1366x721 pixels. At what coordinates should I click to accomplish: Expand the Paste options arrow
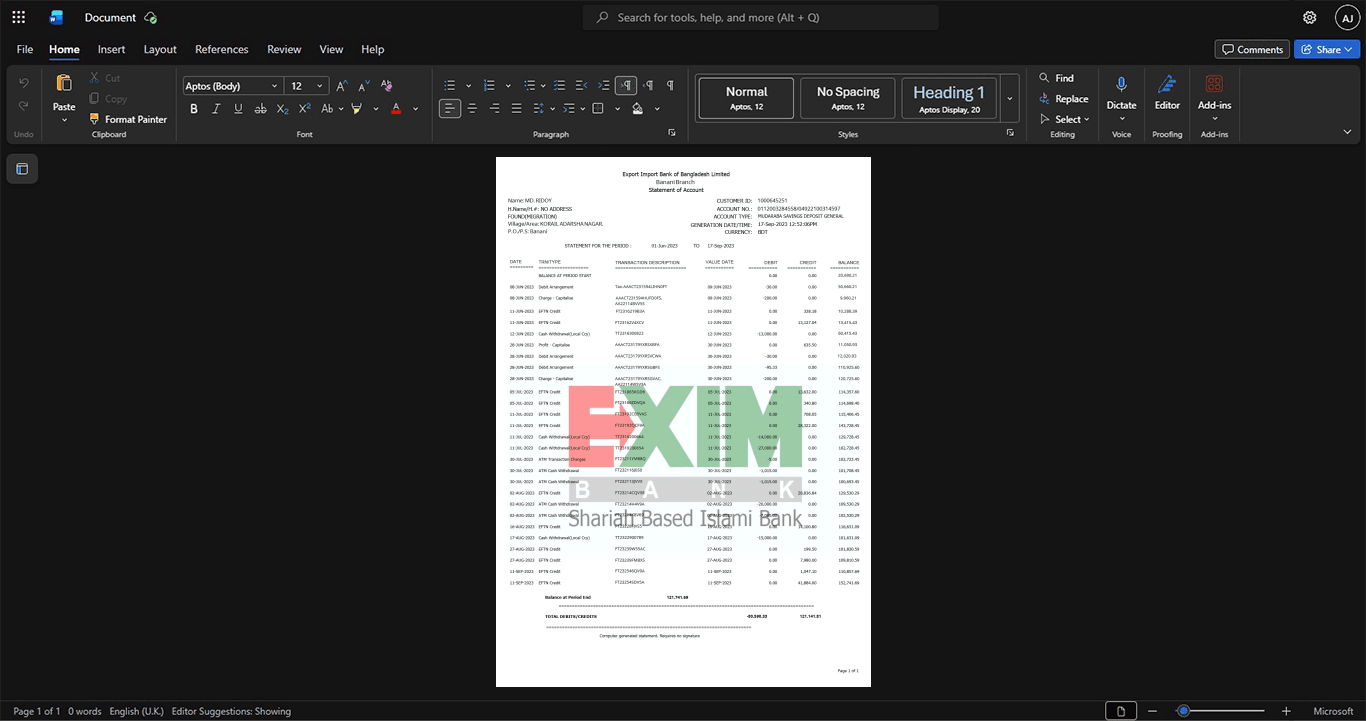64,120
